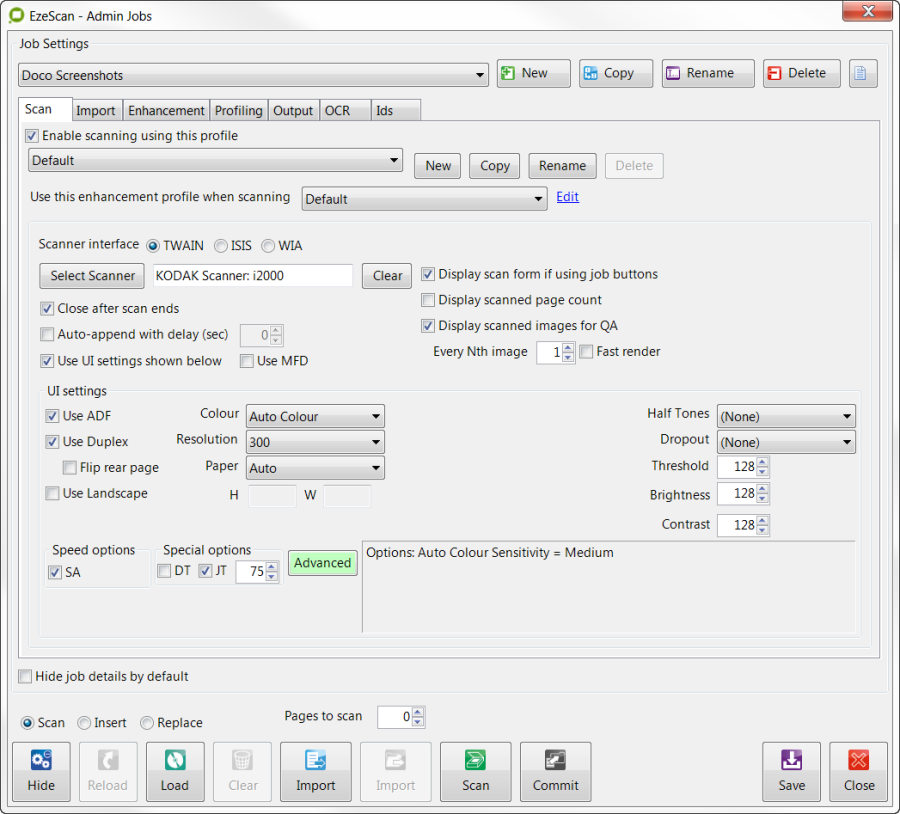
Task: Create a new job with New
Action: 533,73
